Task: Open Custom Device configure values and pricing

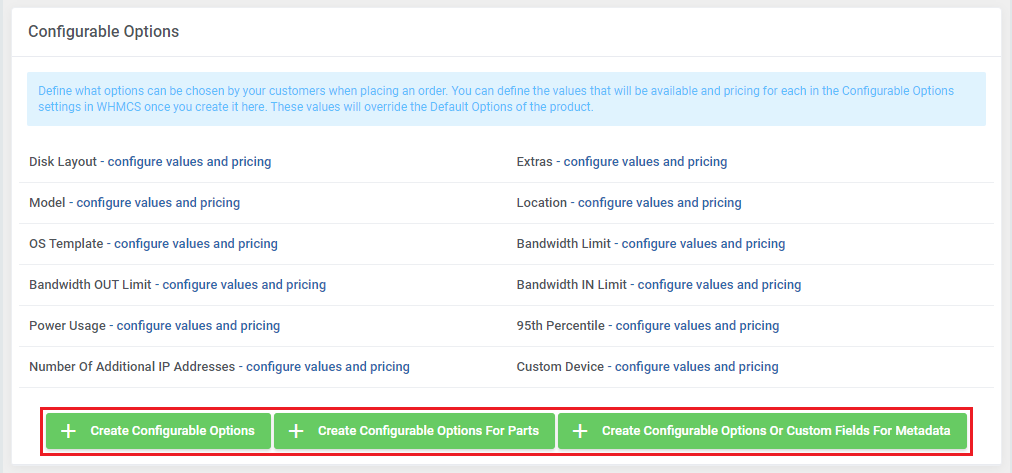Action: pos(696,366)
